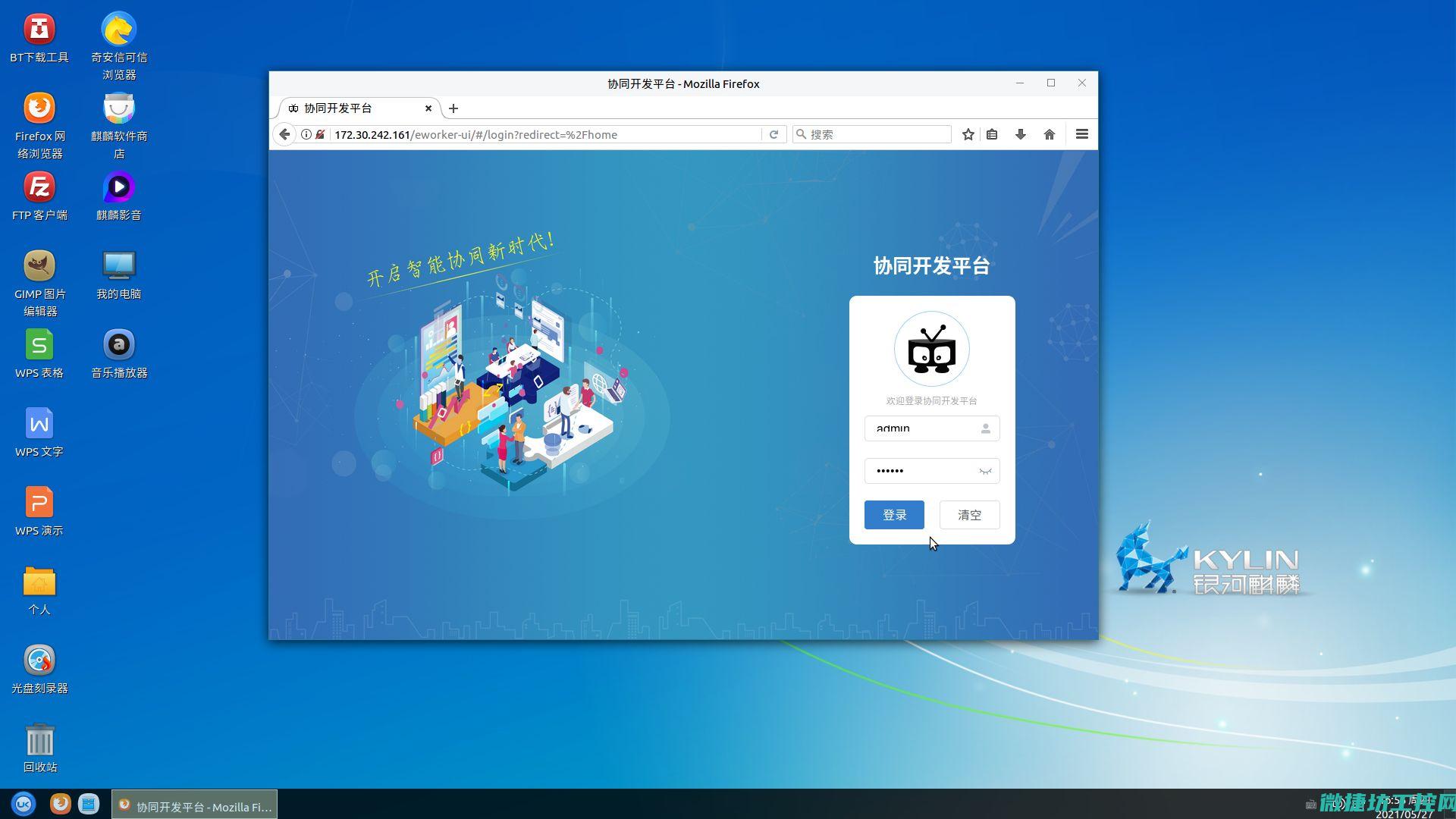Click the user icon in username field

[x=985, y=428]
